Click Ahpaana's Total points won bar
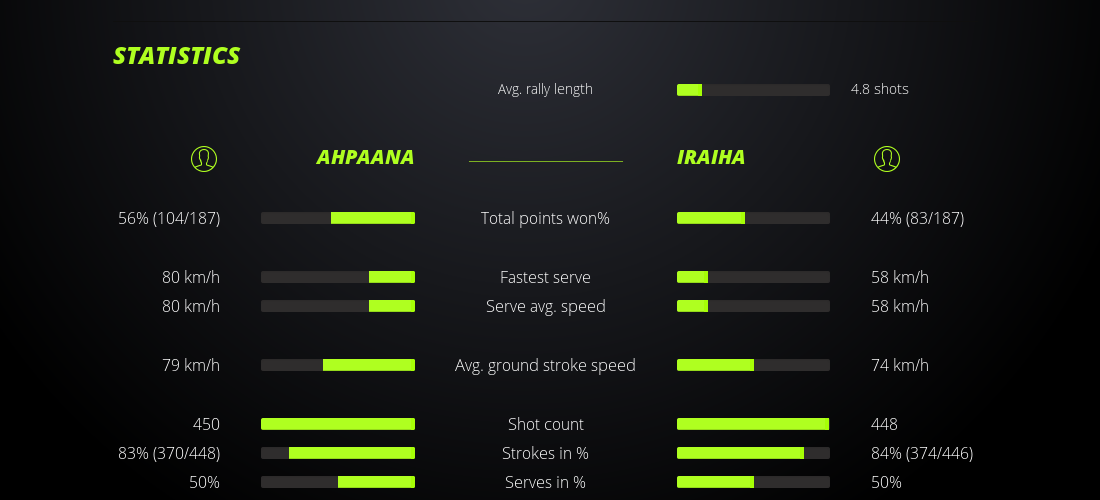This screenshot has height=500, width=1100. [338, 218]
